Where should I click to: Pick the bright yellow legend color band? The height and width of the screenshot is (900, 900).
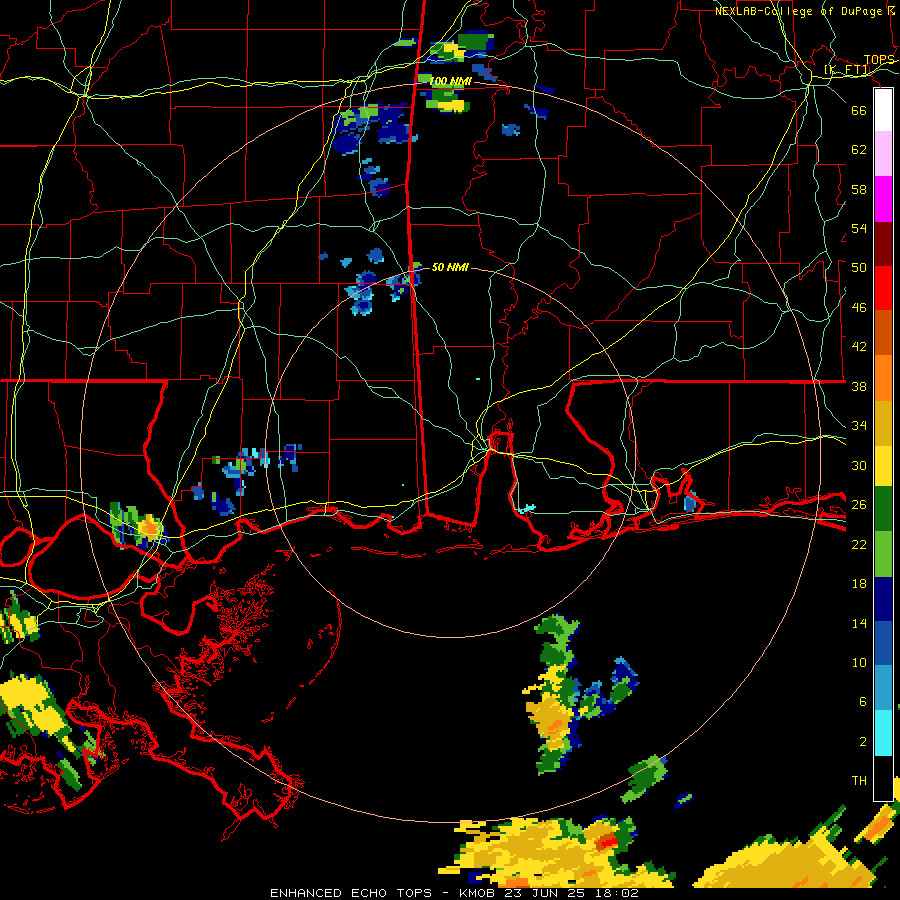coord(883,466)
